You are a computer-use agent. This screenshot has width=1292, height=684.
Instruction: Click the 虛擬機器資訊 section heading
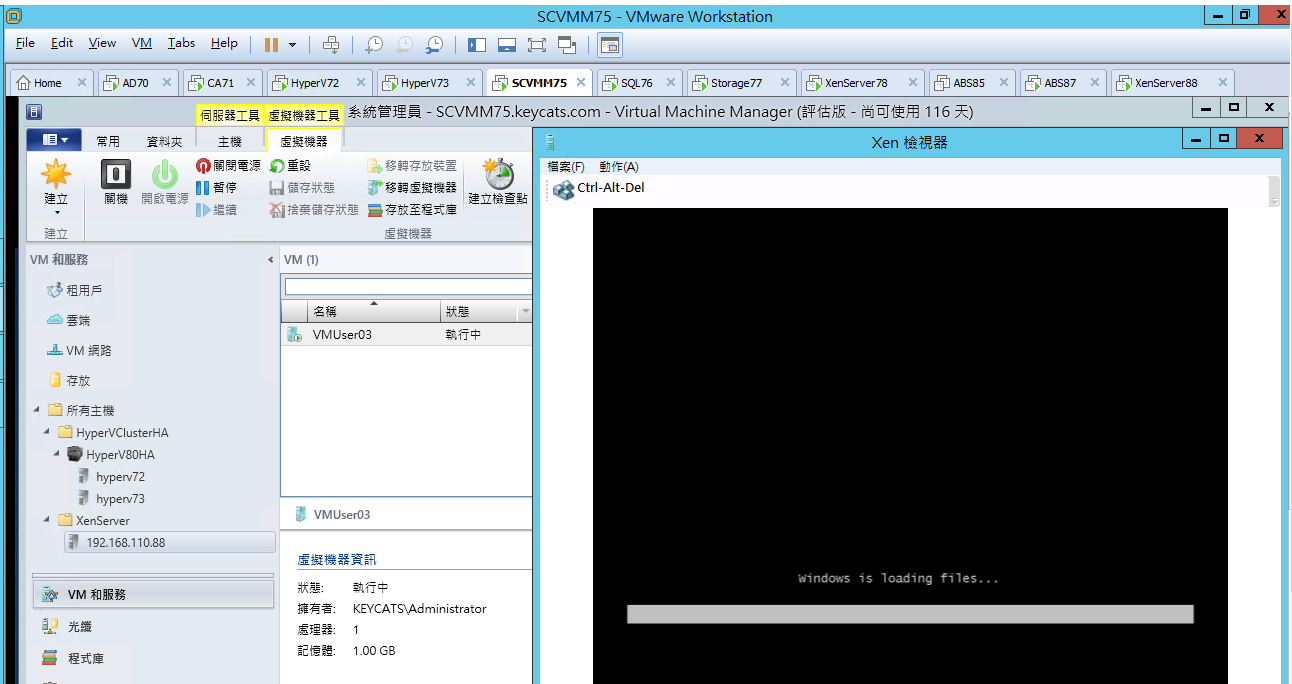pos(337,560)
